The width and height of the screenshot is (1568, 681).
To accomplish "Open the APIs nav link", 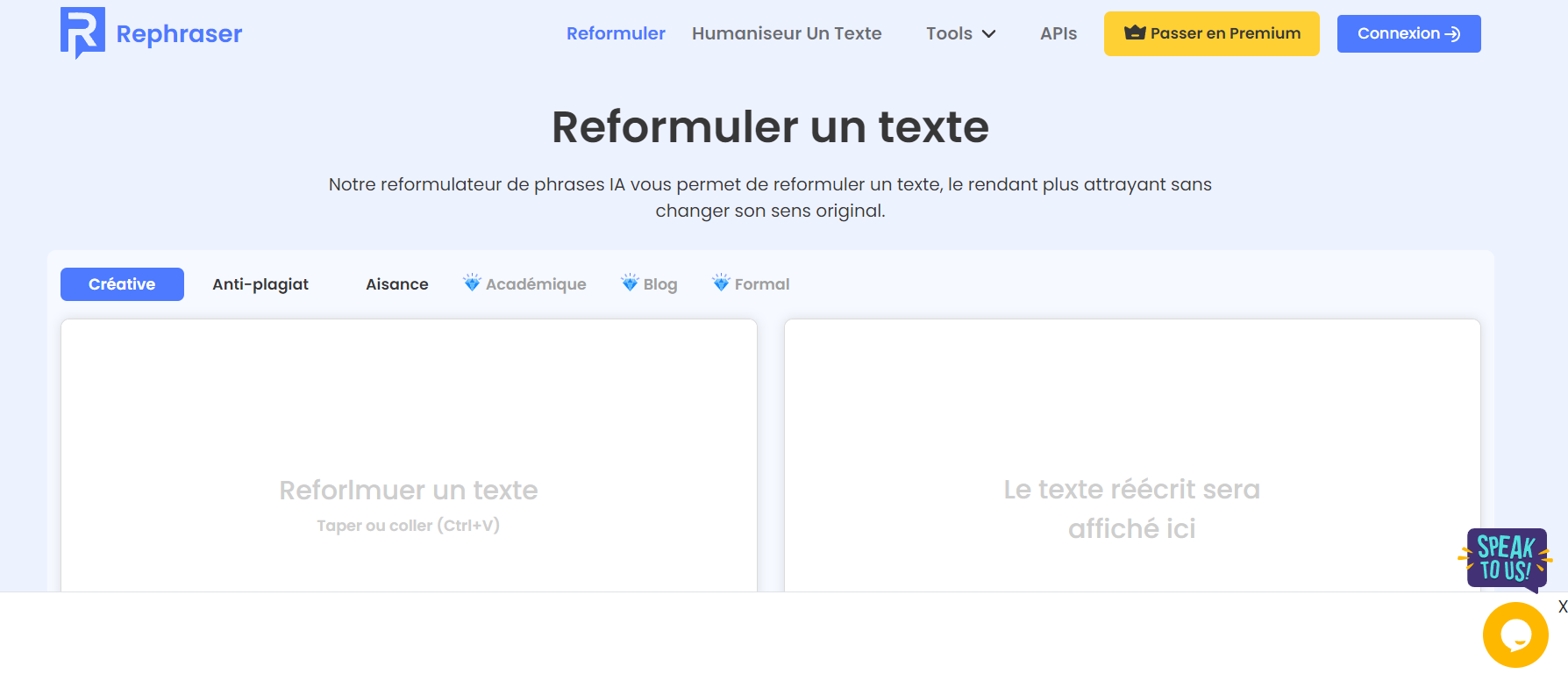I will tap(1058, 33).
